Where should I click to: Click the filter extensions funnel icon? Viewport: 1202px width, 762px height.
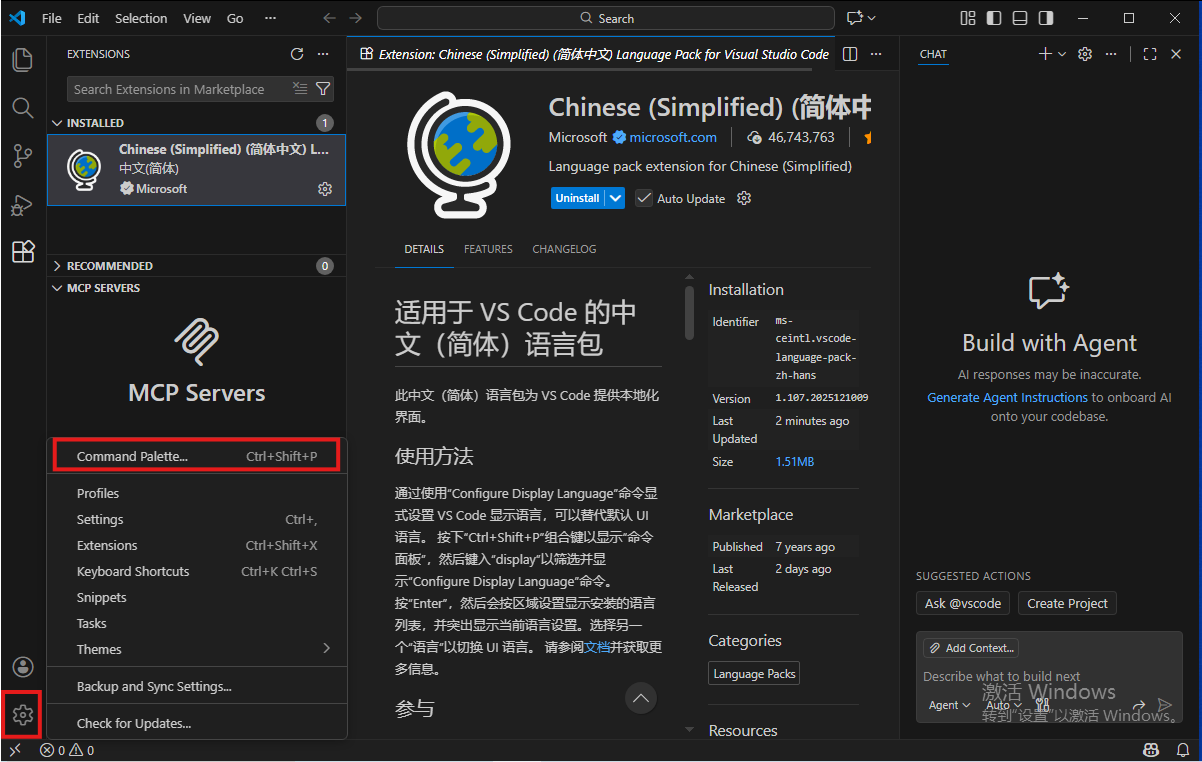pyautogui.click(x=323, y=89)
